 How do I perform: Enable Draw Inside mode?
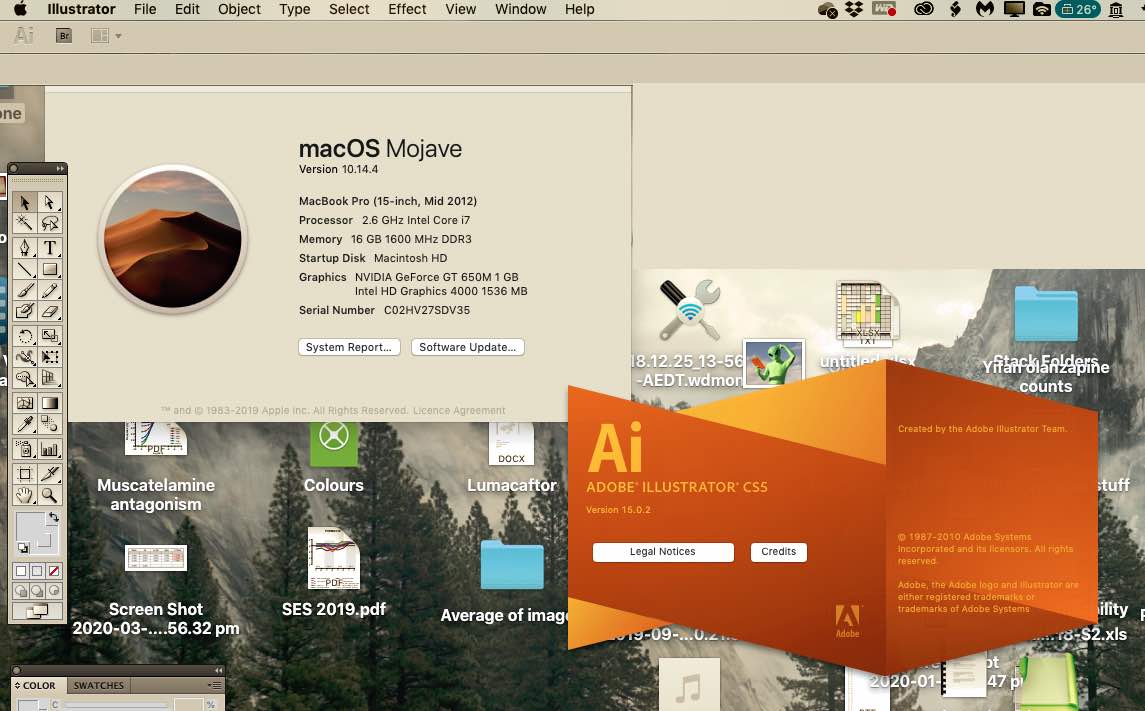(53, 591)
